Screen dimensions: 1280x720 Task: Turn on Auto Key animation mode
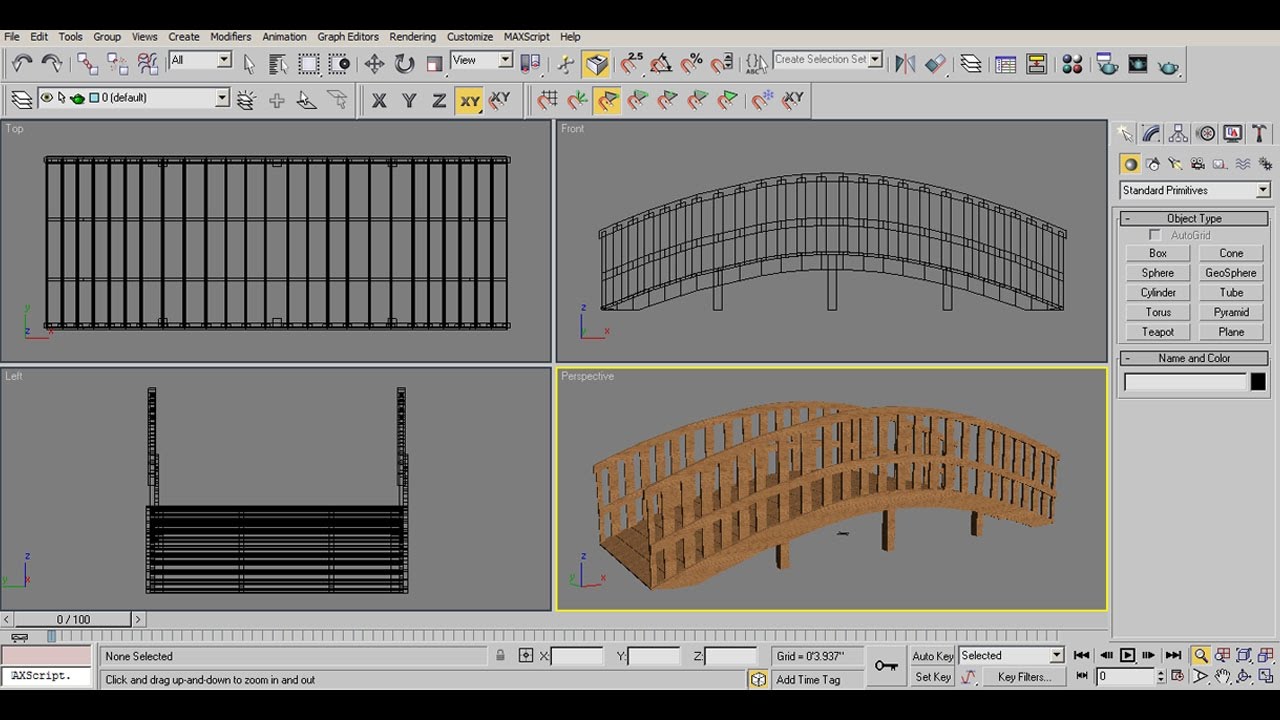click(x=932, y=656)
